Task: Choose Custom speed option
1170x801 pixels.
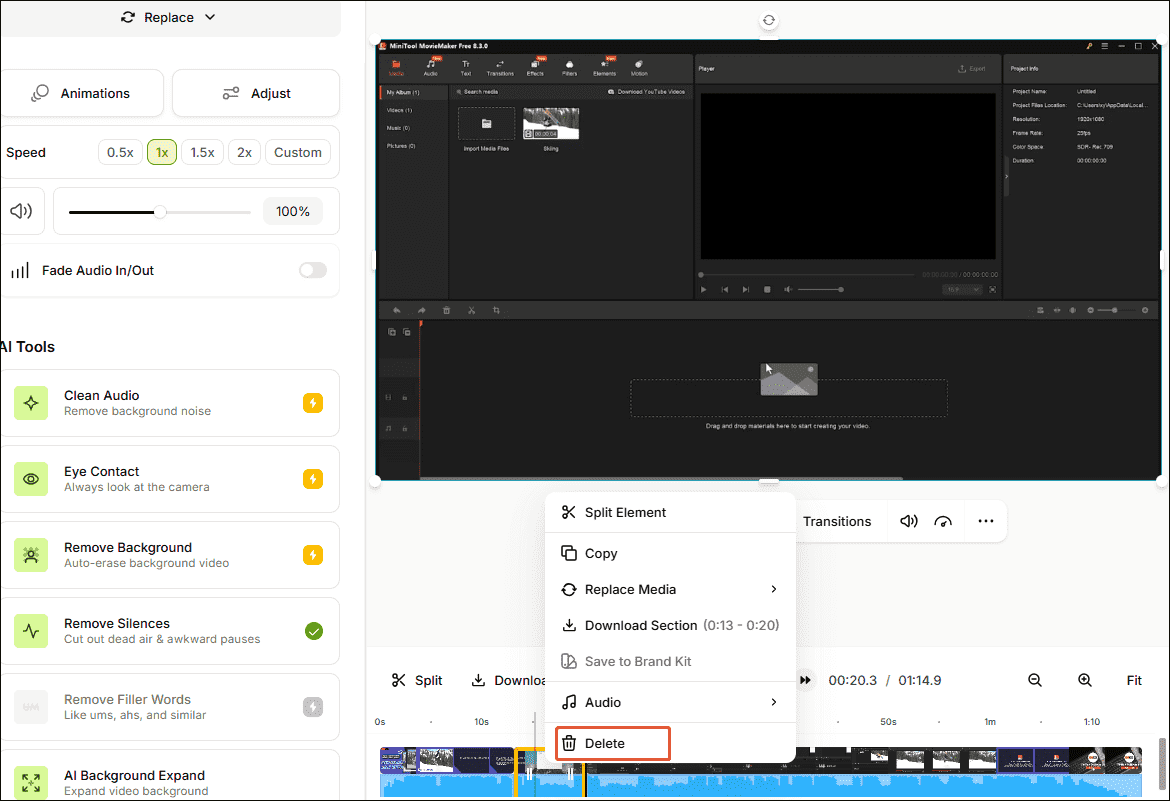Action: tap(298, 152)
